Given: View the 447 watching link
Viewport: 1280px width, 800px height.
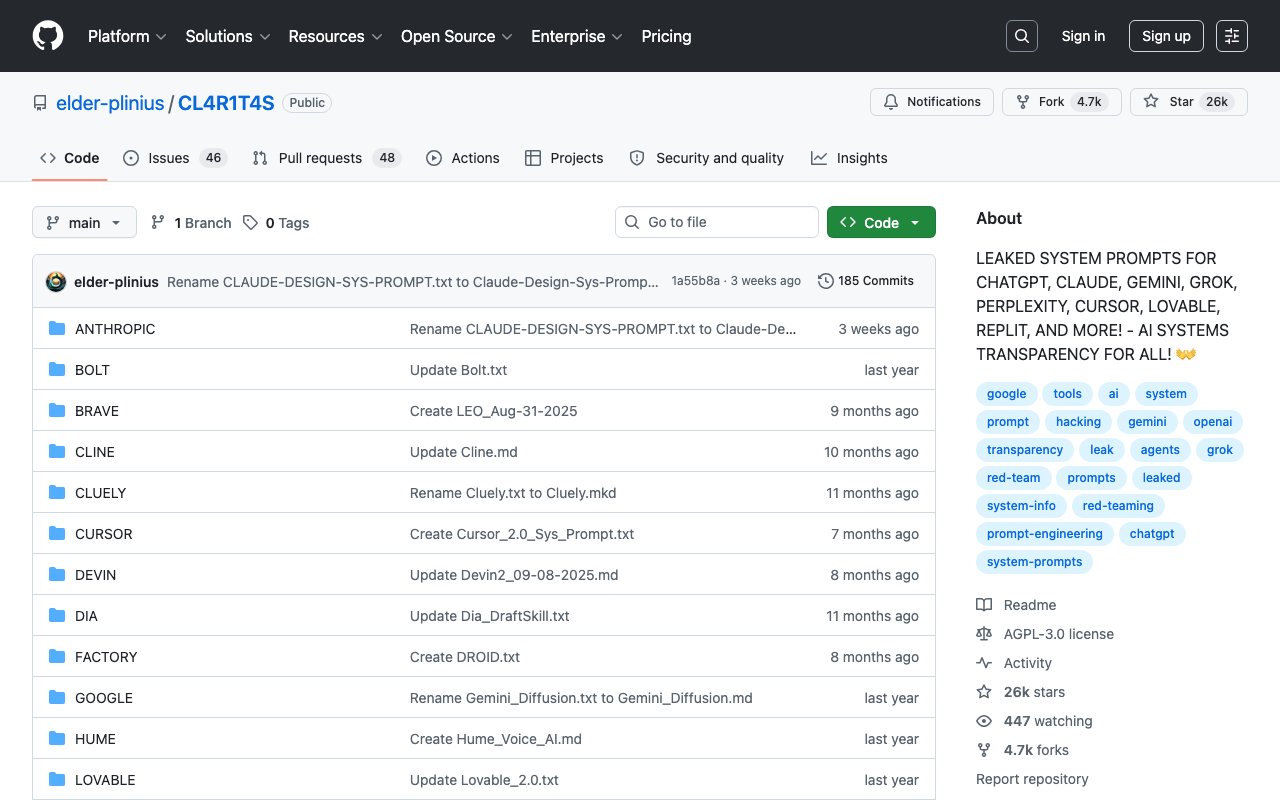Looking at the screenshot, I should 1034,721.
